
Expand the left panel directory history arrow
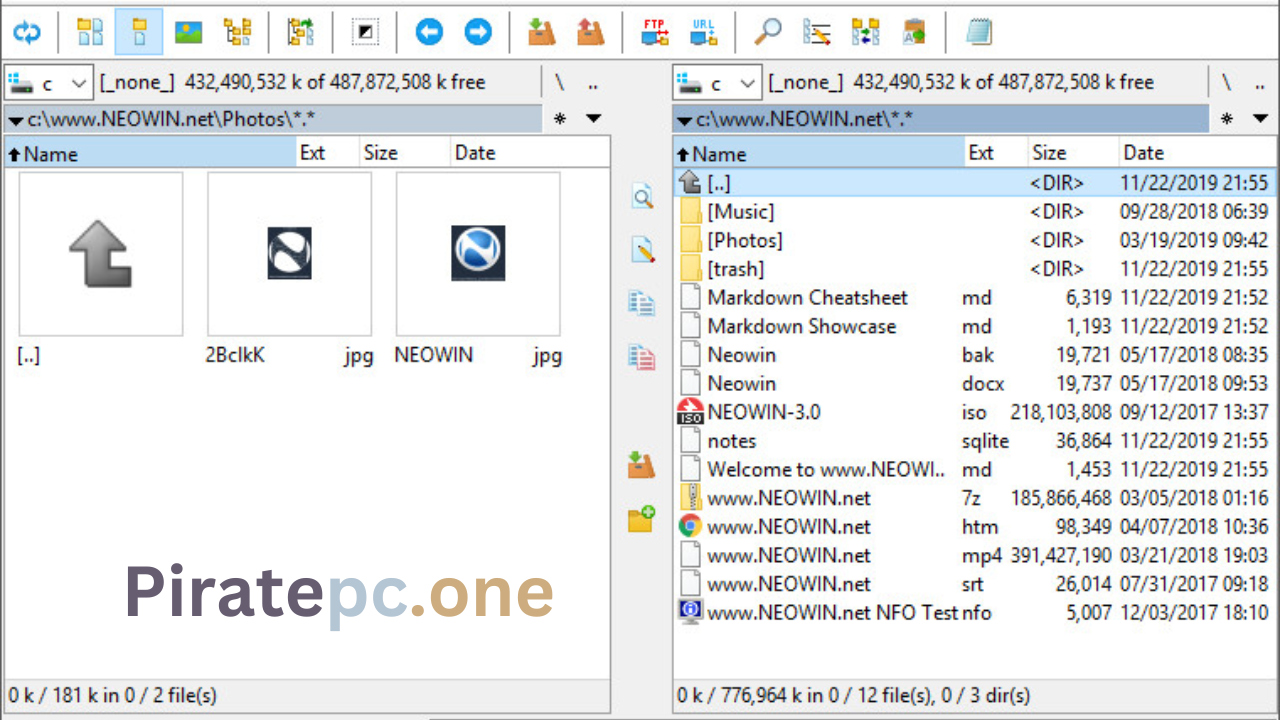pos(593,119)
